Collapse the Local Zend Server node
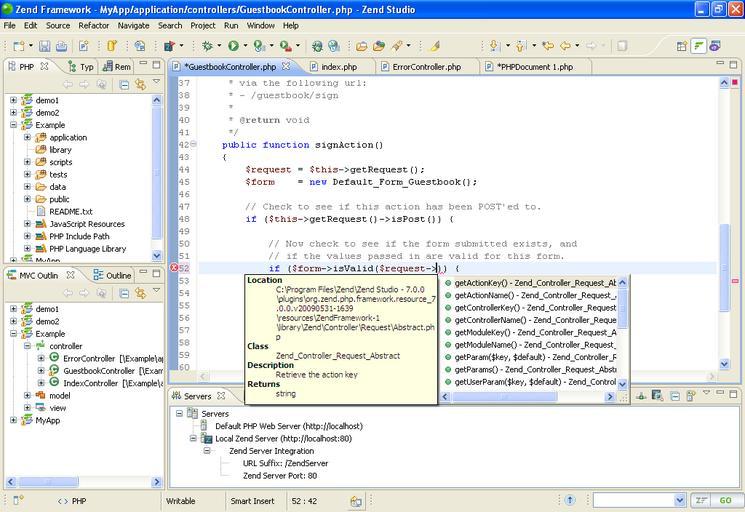This screenshot has width=745, height=512. [x=194, y=438]
